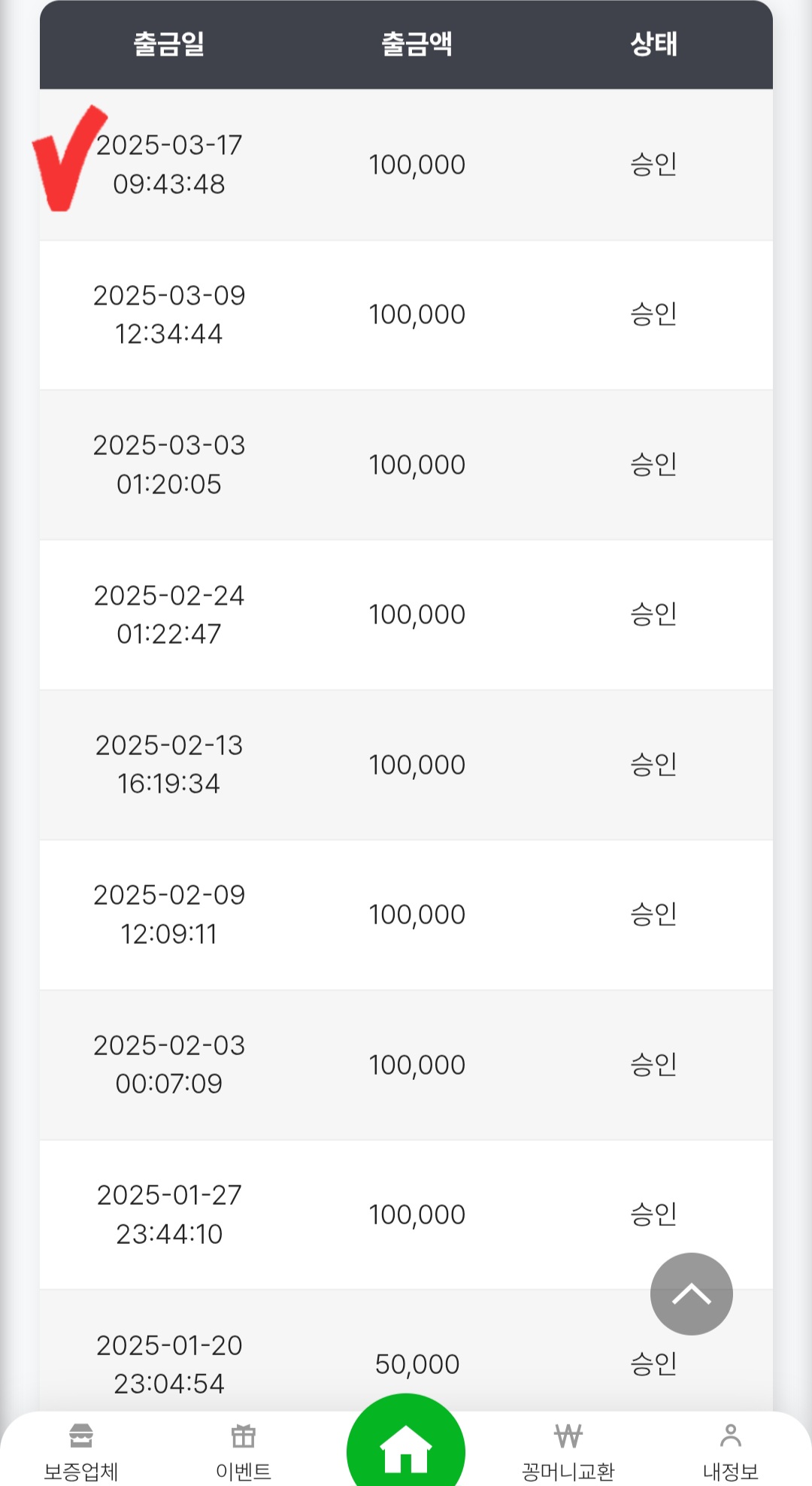Tap the 상태 column header
This screenshot has width=812, height=1486.
click(x=653, y=44)
